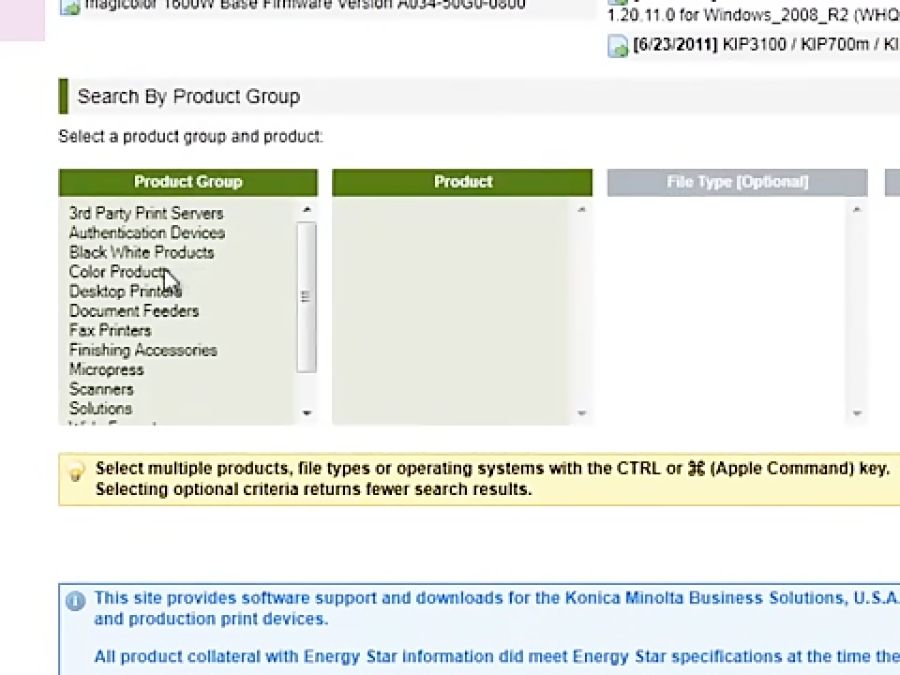The width and height of the screenshot is (900, 675).
Task: Click the Product Group scrollbar thumb
Action: click(x=307, y=297)
